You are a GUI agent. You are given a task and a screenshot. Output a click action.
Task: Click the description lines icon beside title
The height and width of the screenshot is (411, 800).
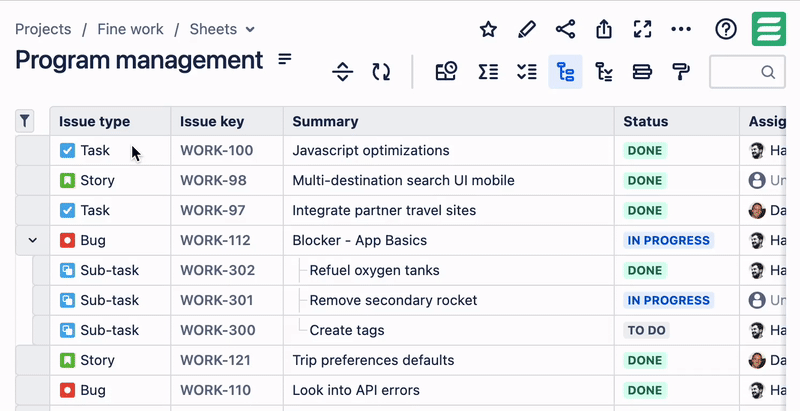[x=285, y=59]
